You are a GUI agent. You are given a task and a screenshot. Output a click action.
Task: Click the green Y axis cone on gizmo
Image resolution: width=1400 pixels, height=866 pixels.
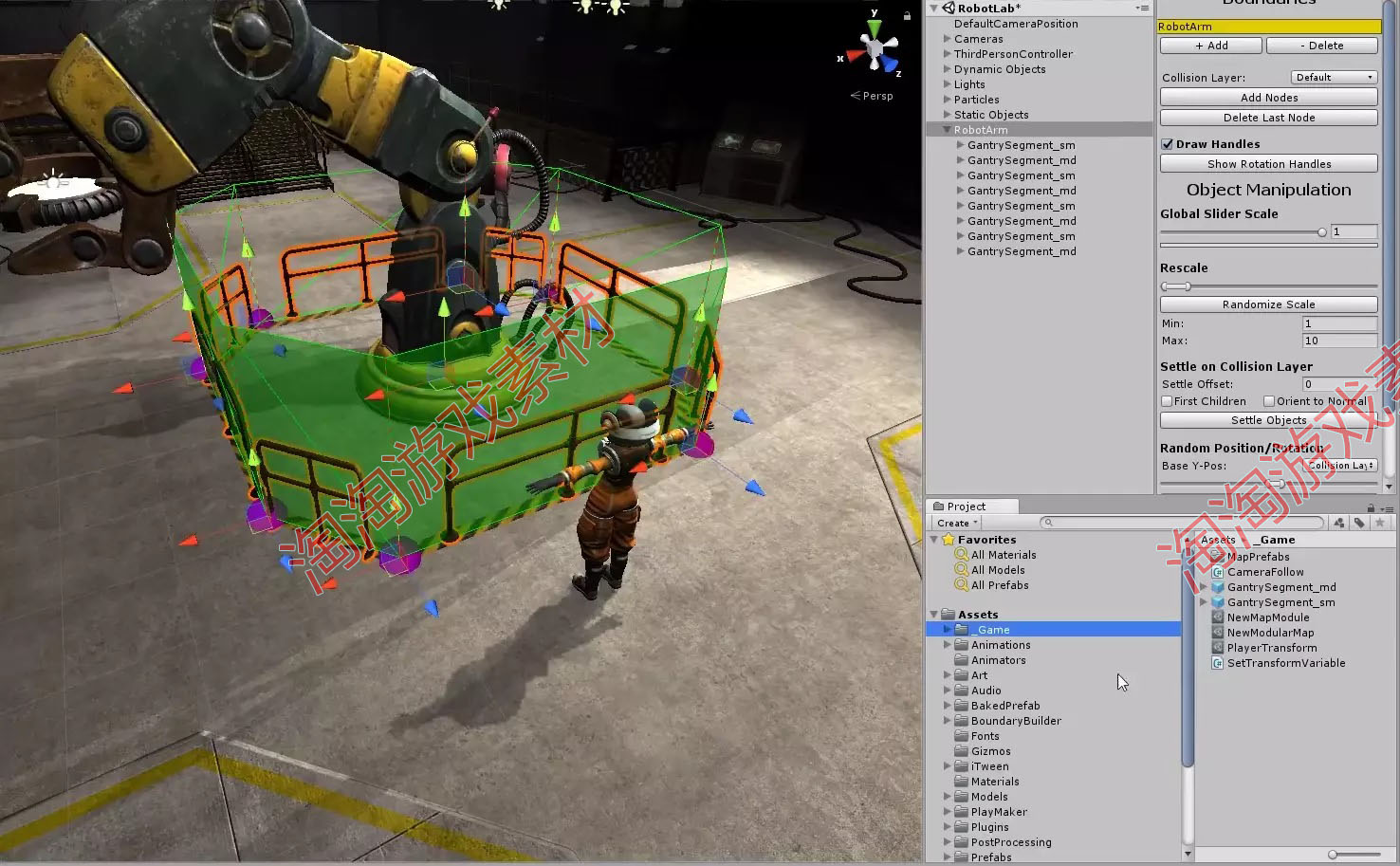pyautogui.click(x=875, y=28)
